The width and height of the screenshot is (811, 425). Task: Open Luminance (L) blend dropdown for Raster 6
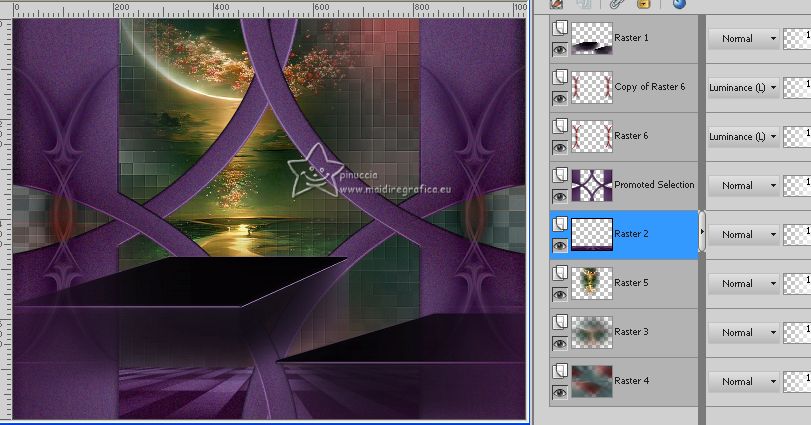click(x=743, y=137)
